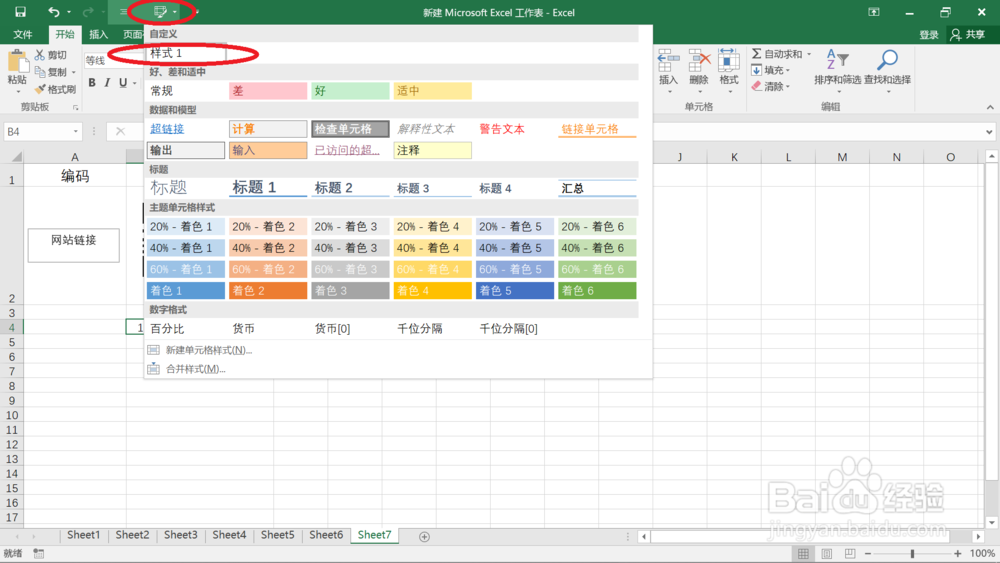1000x563 pixels.
Task: Select the Format Painter (格式刷)
Action: point(55,89)
